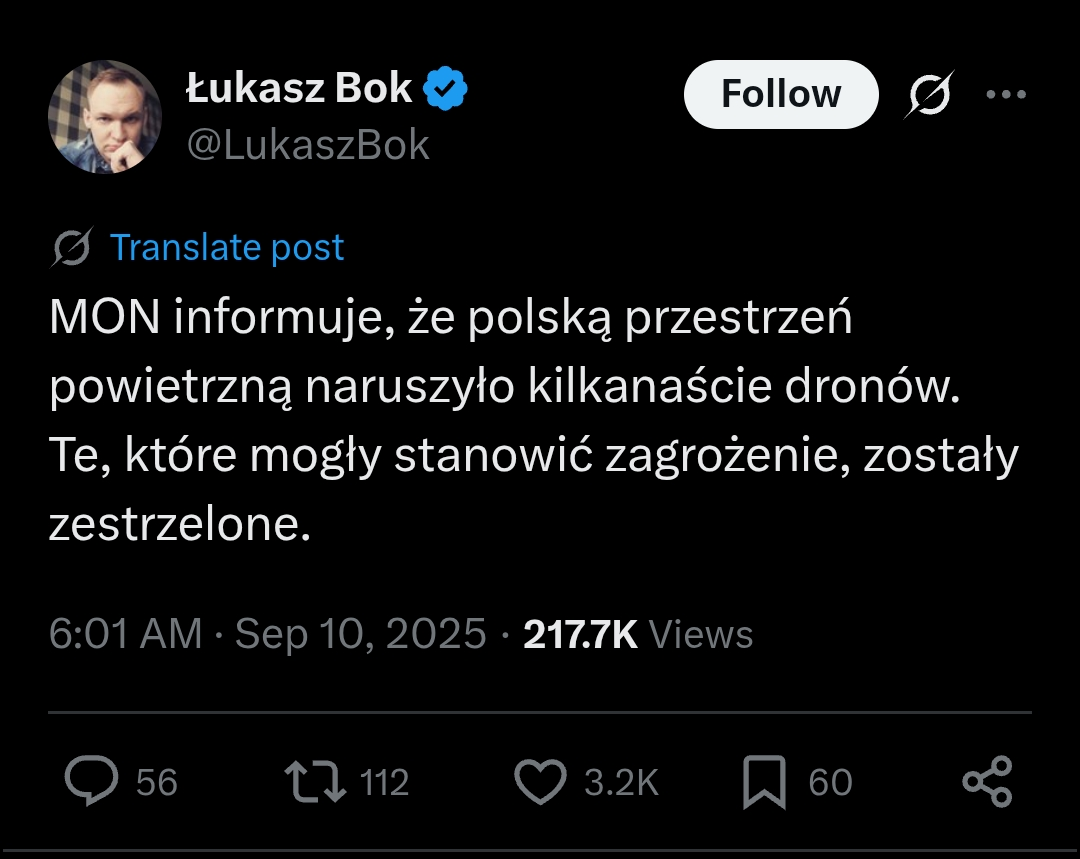Click the 217.7K Views count

tap(638, 634)
